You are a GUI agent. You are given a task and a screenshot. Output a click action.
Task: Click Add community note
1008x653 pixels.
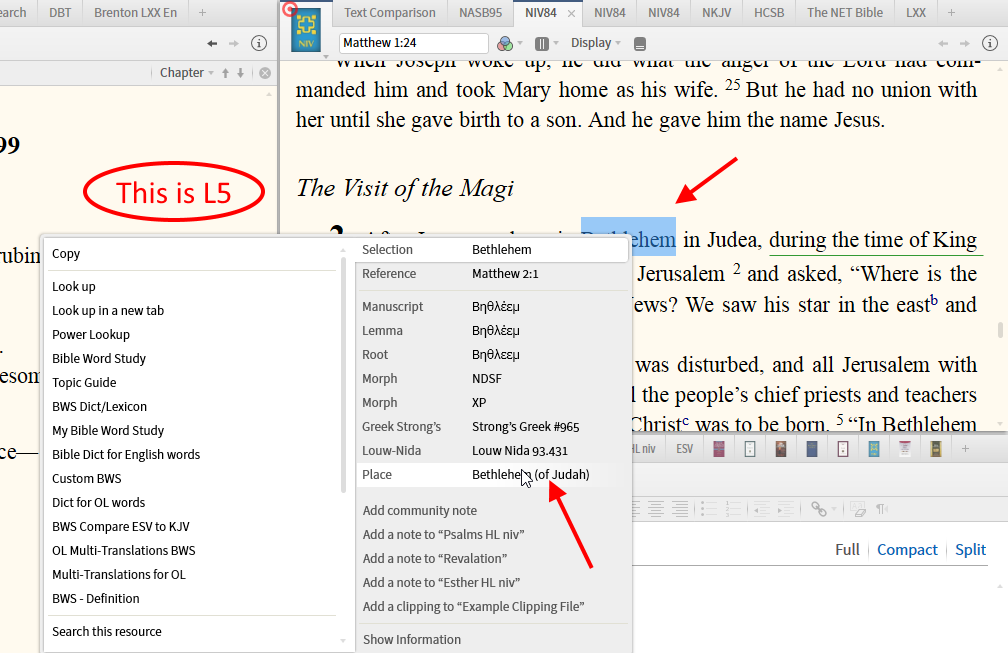[420, 510]
